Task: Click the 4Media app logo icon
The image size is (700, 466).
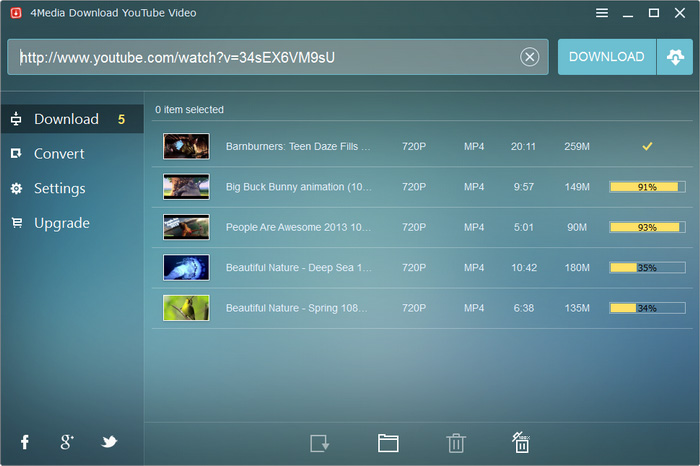Action: coord(16,13)
